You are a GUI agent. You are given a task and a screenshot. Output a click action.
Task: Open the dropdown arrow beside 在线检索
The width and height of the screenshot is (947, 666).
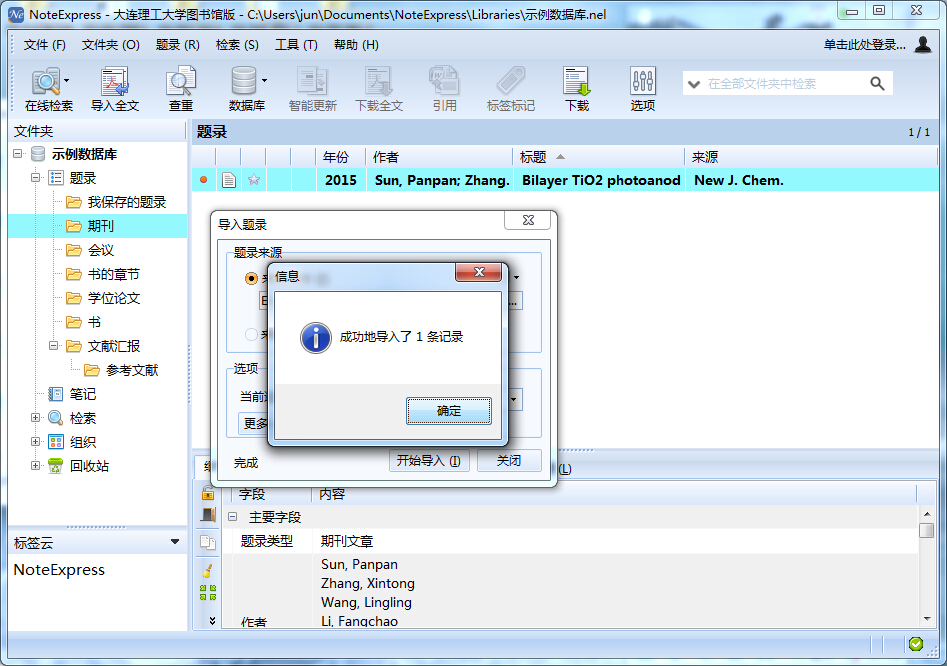[66, 80]
